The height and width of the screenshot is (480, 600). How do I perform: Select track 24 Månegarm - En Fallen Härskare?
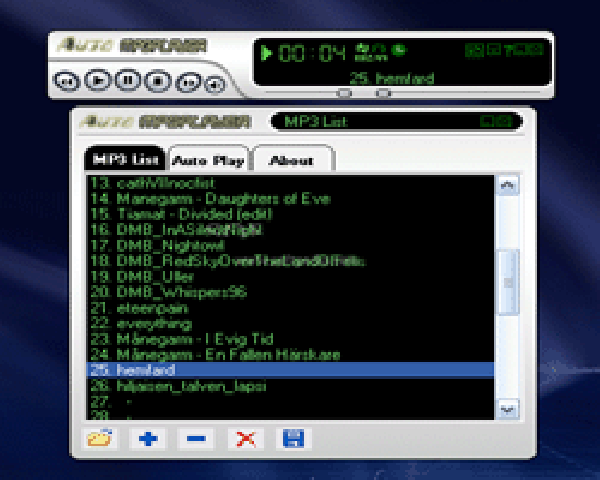(x=291, y=355)
